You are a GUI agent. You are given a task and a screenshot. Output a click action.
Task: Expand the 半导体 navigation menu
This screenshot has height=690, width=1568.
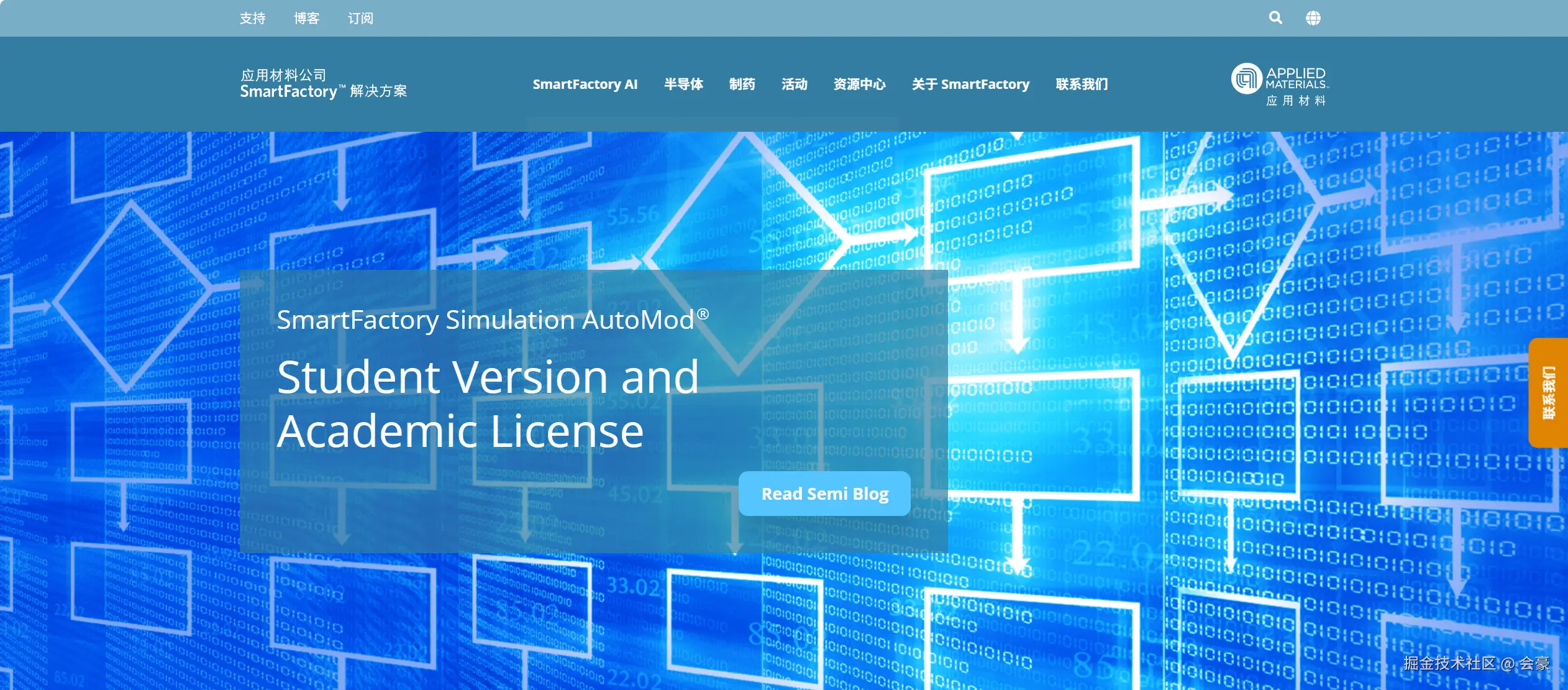(683, 84)
